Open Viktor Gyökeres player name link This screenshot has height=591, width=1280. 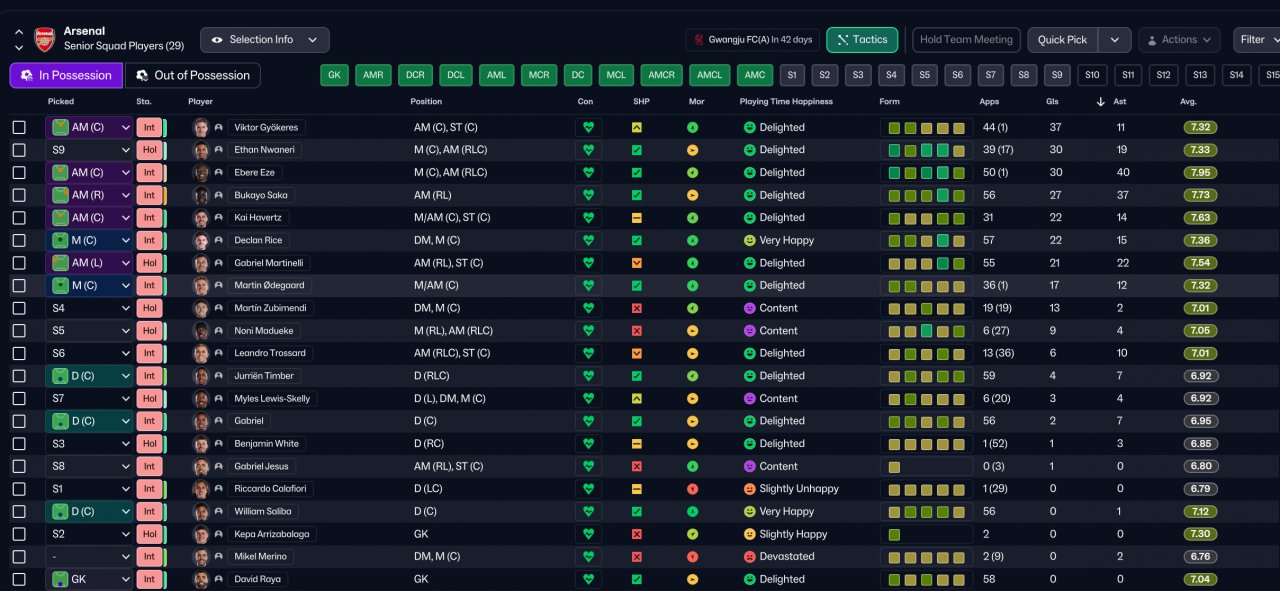pyautogui.click(x=265, y=127)
